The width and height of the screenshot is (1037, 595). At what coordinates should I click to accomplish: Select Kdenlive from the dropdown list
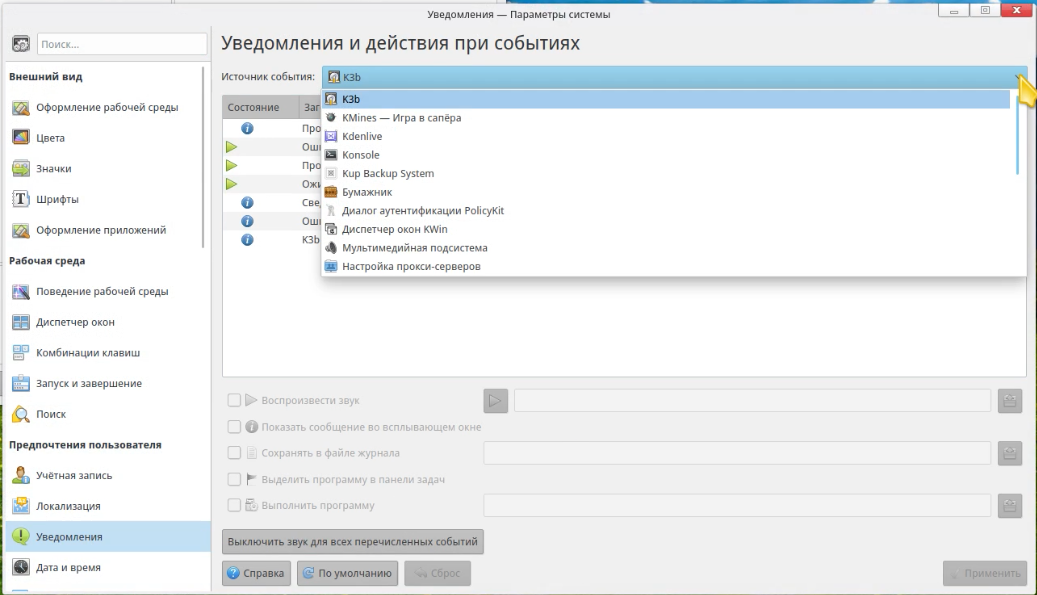click(x=666, y=136)
